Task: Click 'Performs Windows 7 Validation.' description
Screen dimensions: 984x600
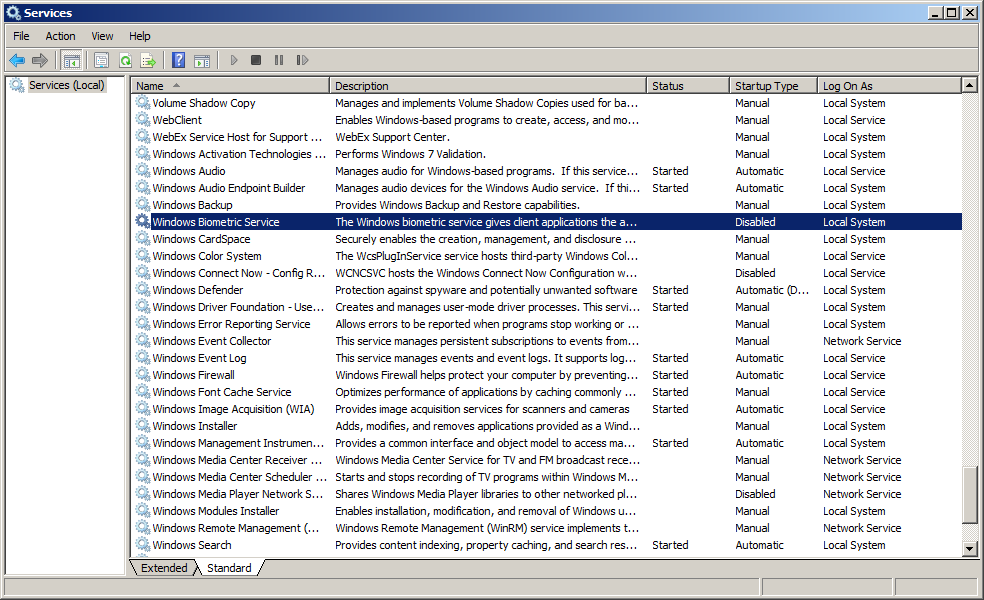Action: pyautogui.click(x=410, y=154)
